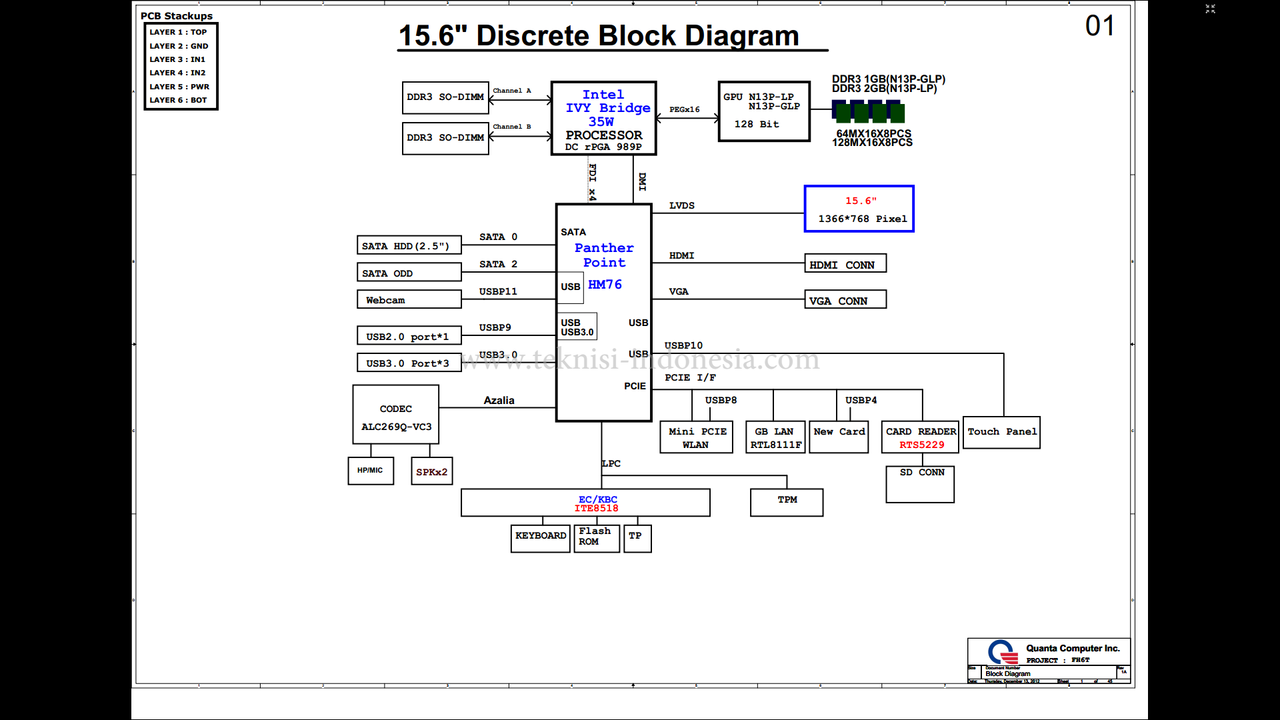
Task: Click page number '01'
Action: (1100, 26)
